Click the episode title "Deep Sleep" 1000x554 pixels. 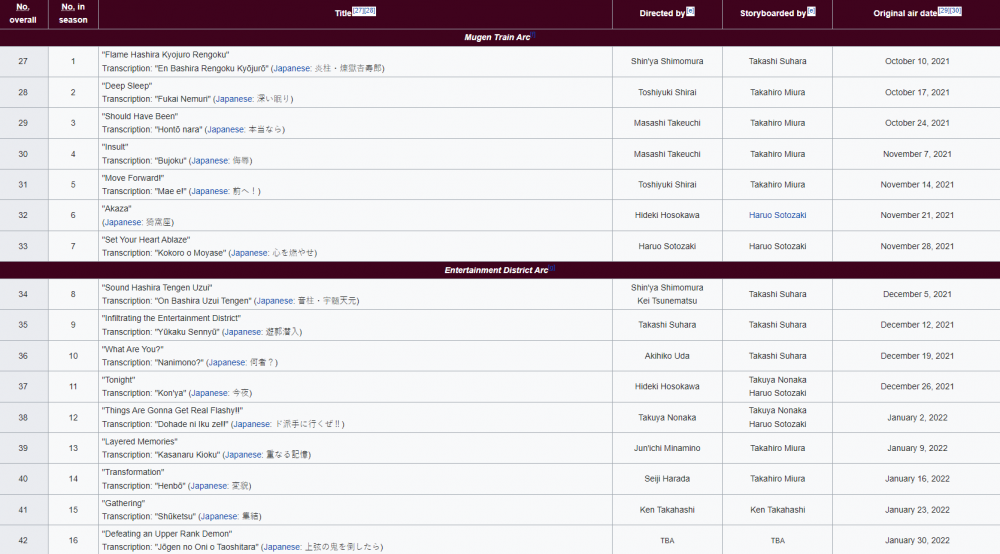pyautogui.click(x=127, y=86)
